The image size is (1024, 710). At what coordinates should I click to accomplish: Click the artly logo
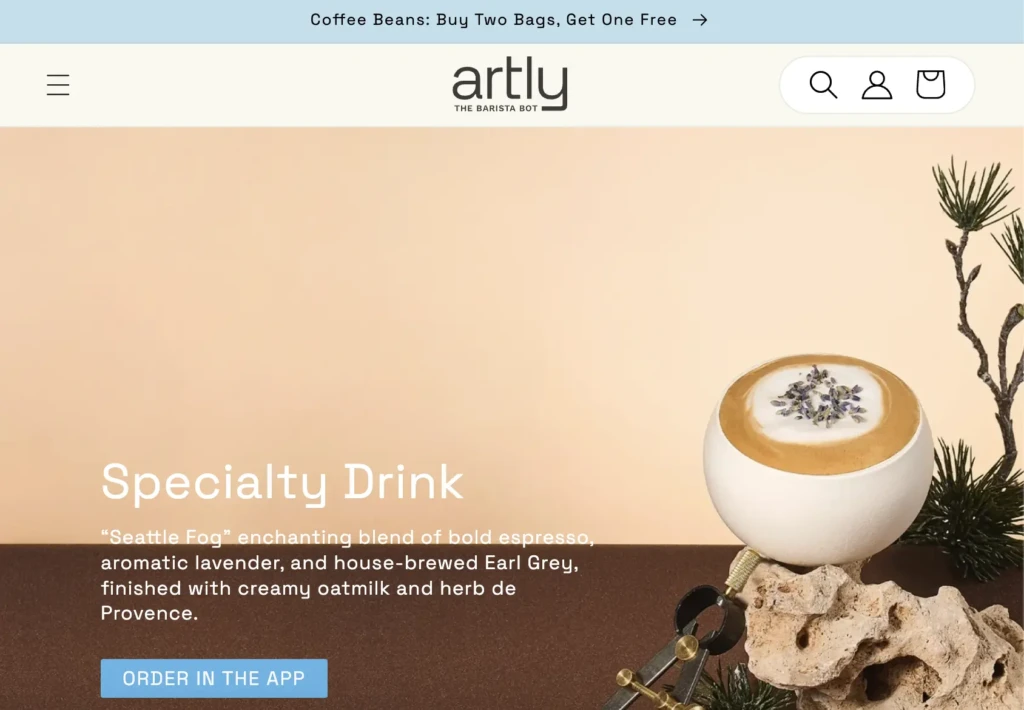(510, 84)
